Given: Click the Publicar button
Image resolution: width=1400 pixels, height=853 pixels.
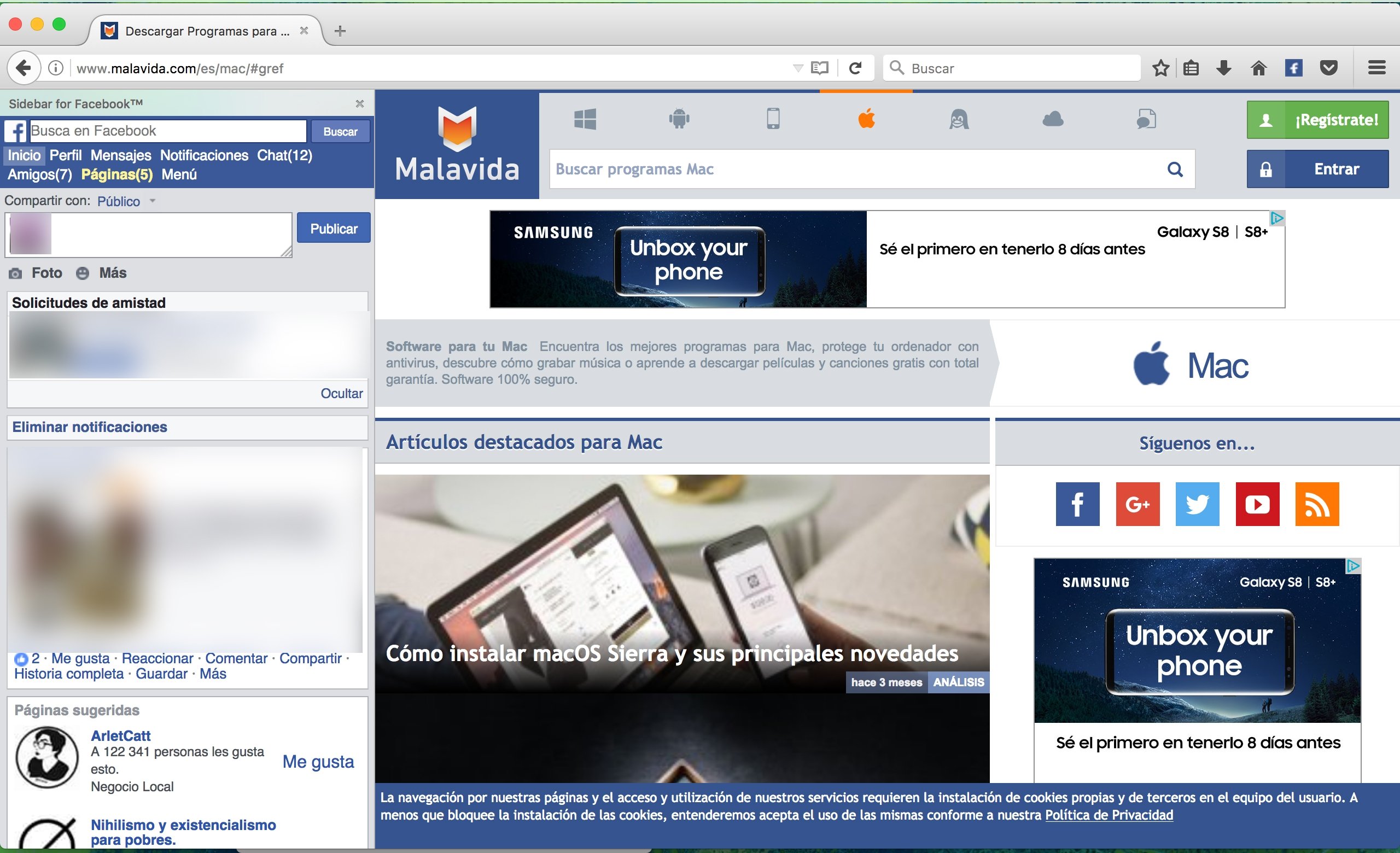Looking at the screenshot, I should (x=334, y=229).
